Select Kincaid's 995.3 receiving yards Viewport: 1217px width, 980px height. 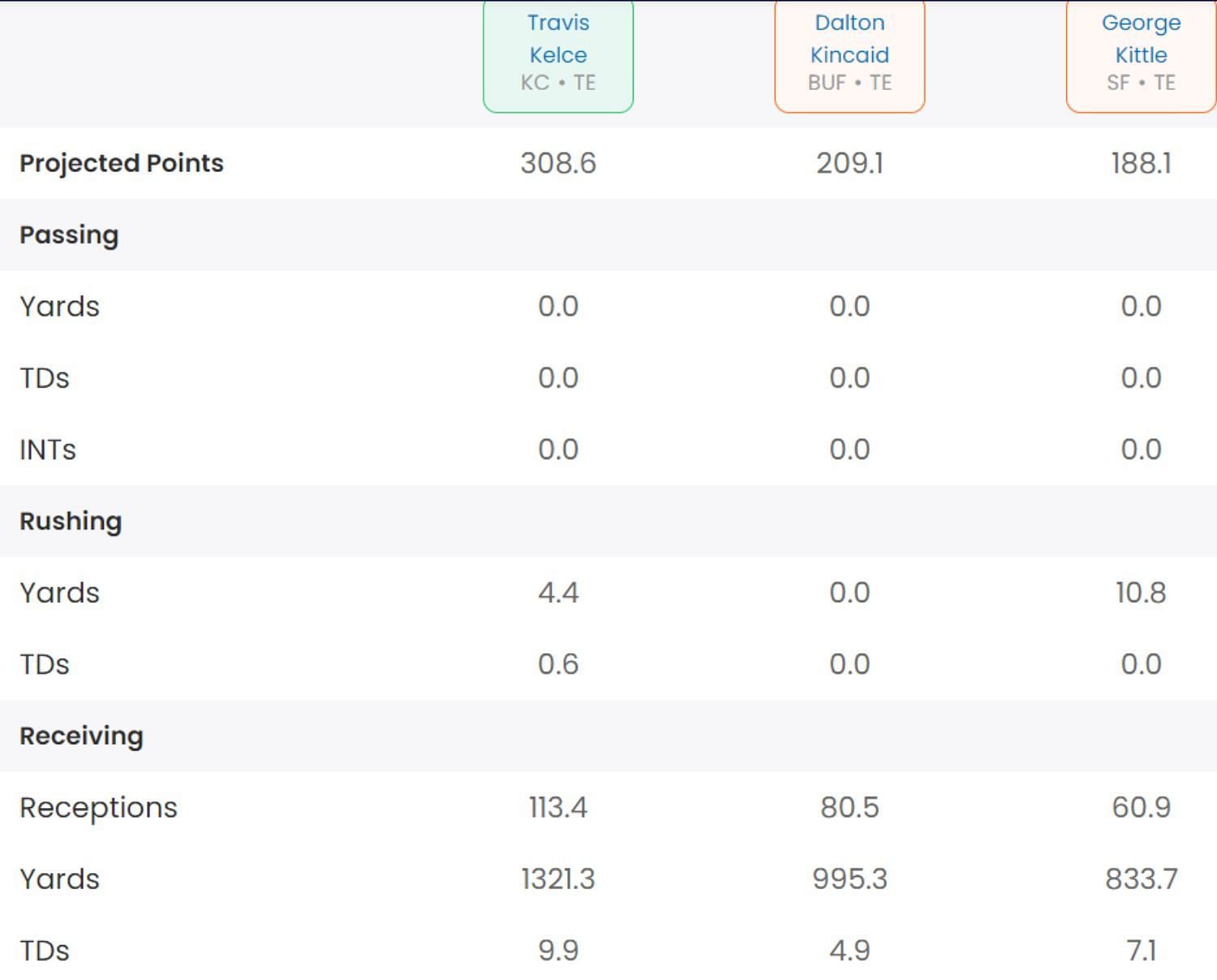[849, 879]
